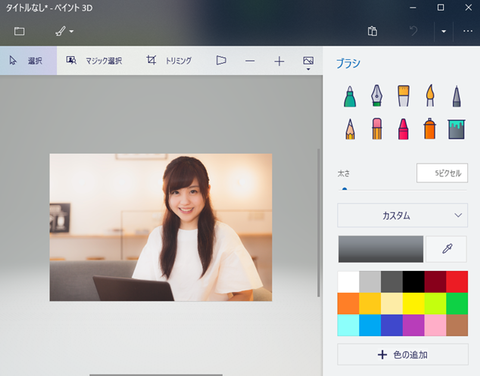Pick the lime green color swatch

(x=435, y=304)
